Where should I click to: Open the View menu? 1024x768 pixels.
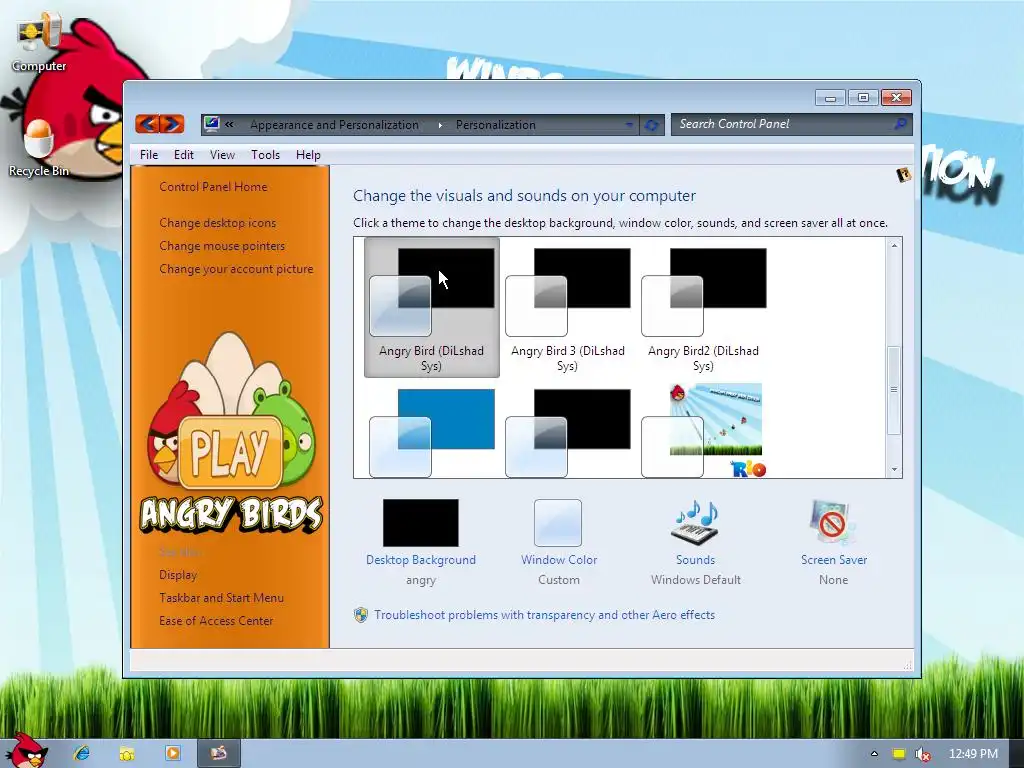tap(222, 155)
